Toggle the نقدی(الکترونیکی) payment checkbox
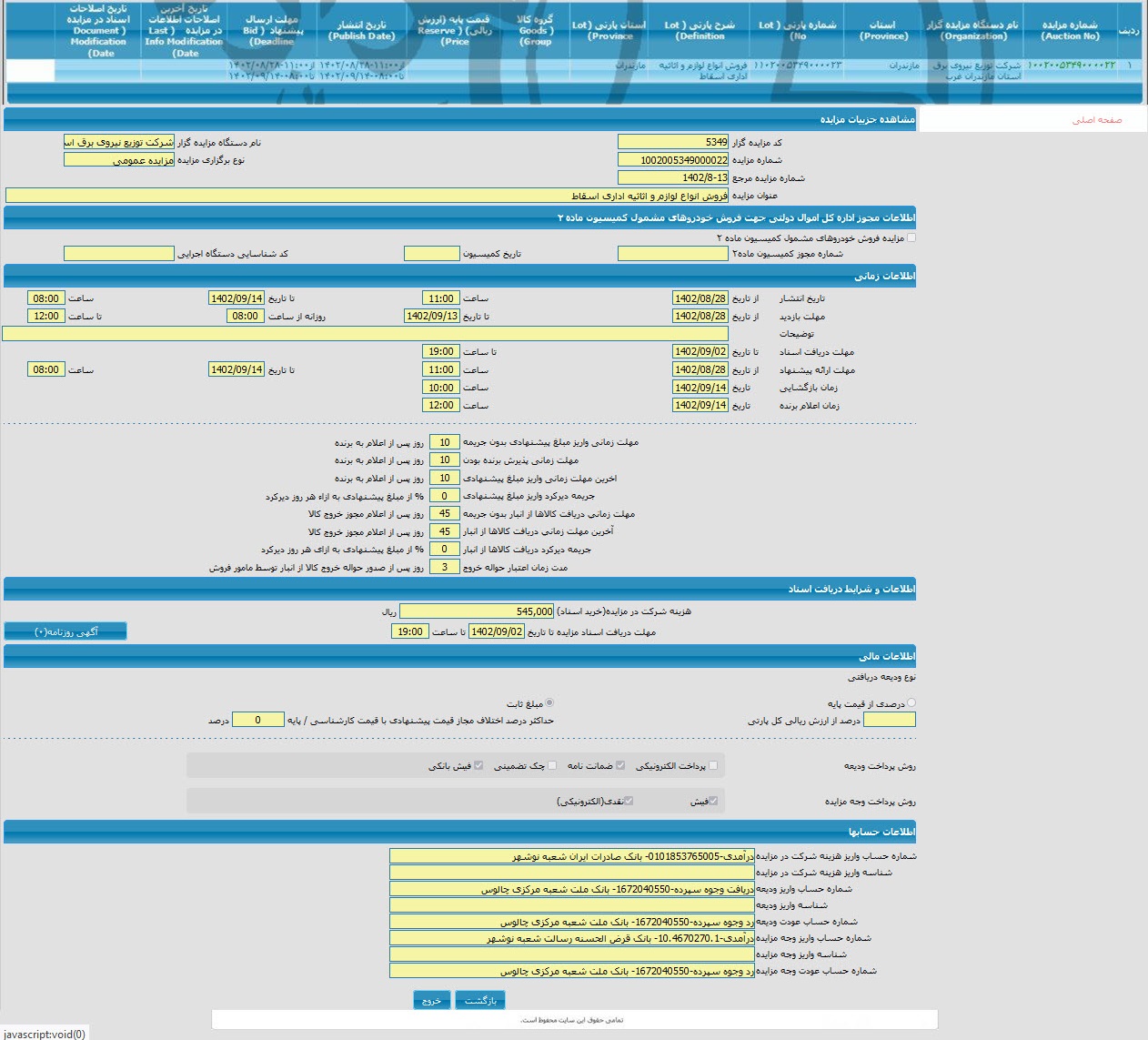The width and height of the screenshot is (1148, 1040). click(x=629, y=801)
